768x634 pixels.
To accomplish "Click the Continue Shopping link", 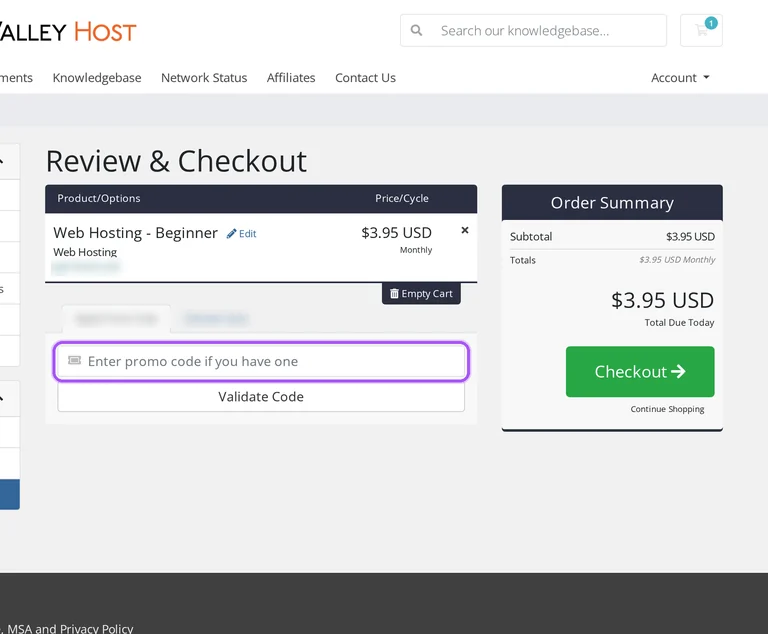I will (667, 409).
